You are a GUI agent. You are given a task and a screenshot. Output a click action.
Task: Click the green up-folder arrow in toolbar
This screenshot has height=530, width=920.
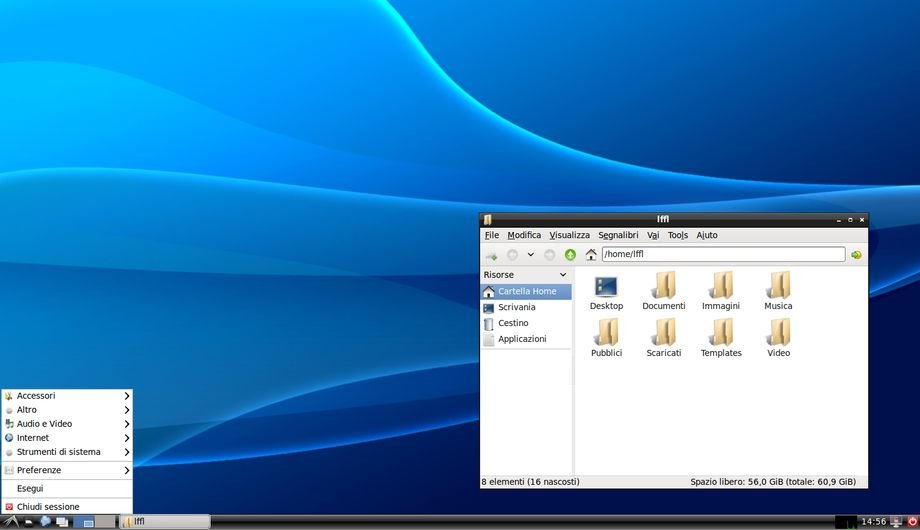click(x=570, y=255)
